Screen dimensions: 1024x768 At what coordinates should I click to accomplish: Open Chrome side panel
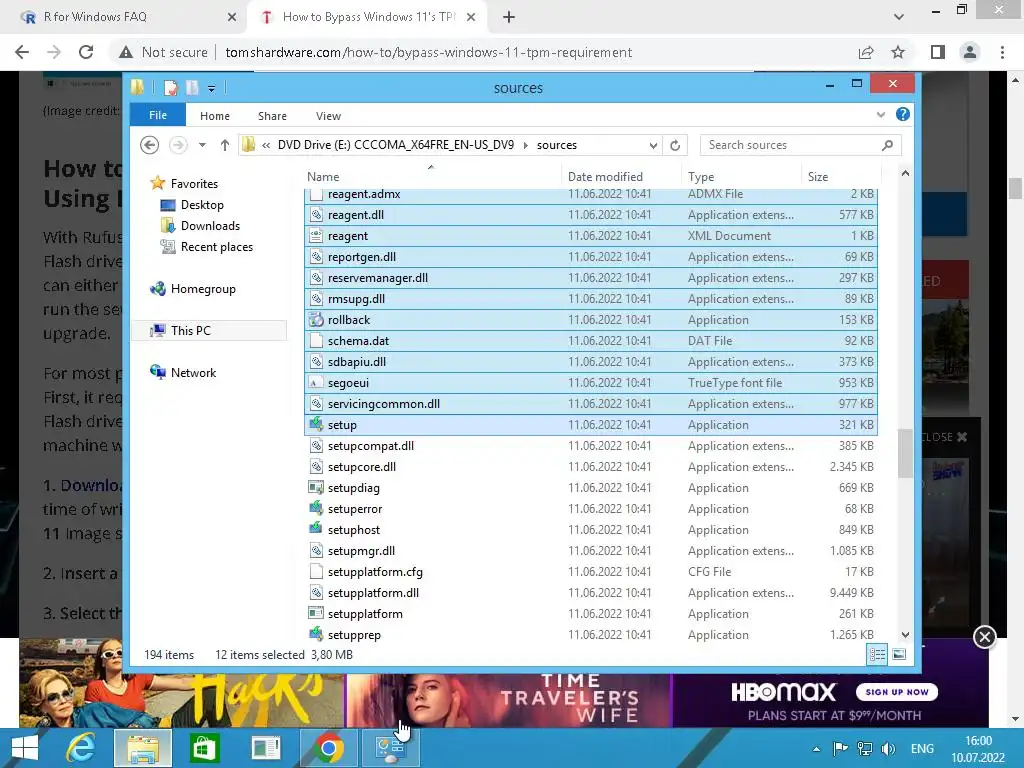point(938,52)
